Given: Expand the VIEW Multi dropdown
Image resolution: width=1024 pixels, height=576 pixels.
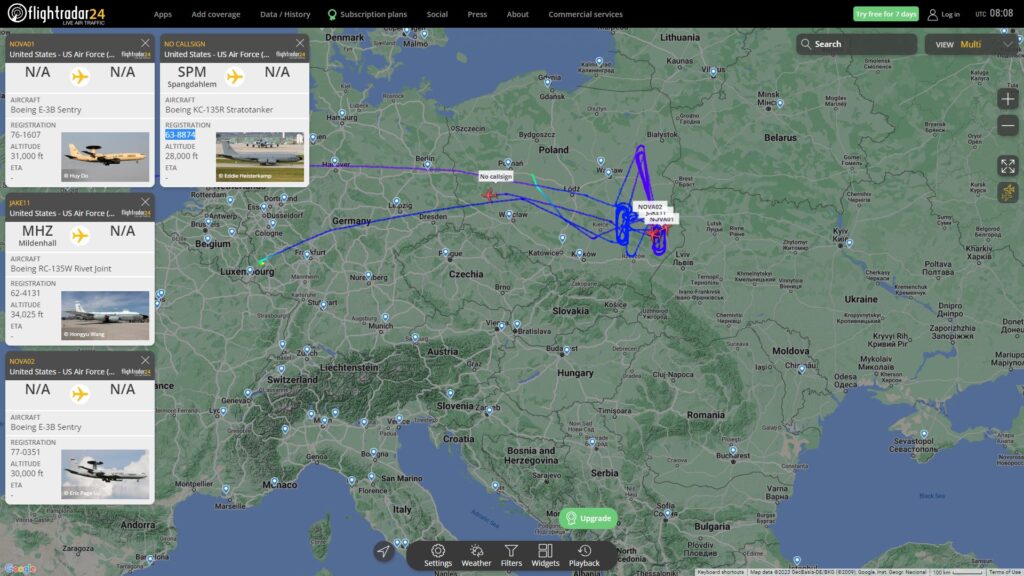Looking at the screenshot, I should pos(970,44).
